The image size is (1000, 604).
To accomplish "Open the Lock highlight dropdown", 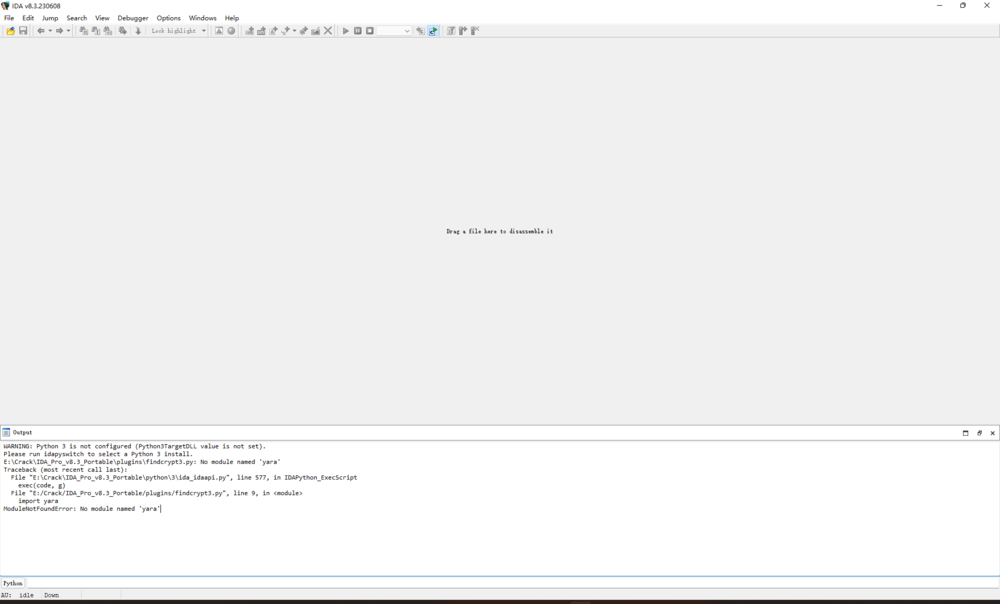I will click(203, 31).
